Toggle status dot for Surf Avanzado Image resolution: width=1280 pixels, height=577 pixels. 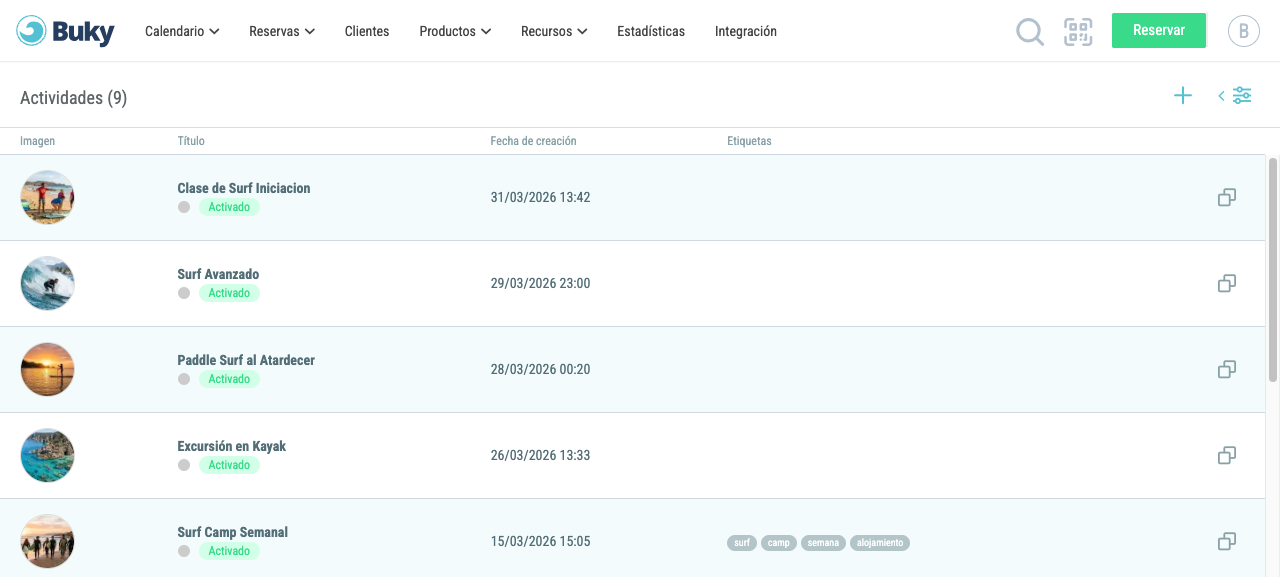coord(184,293)
